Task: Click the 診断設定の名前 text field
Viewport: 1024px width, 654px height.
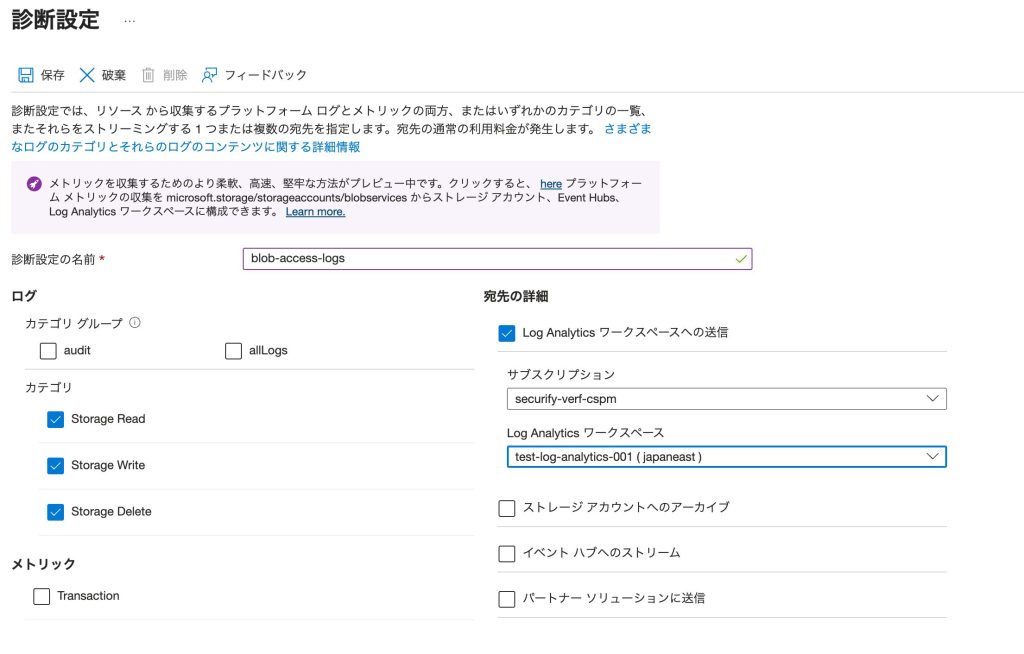Action: coord(496,258)
